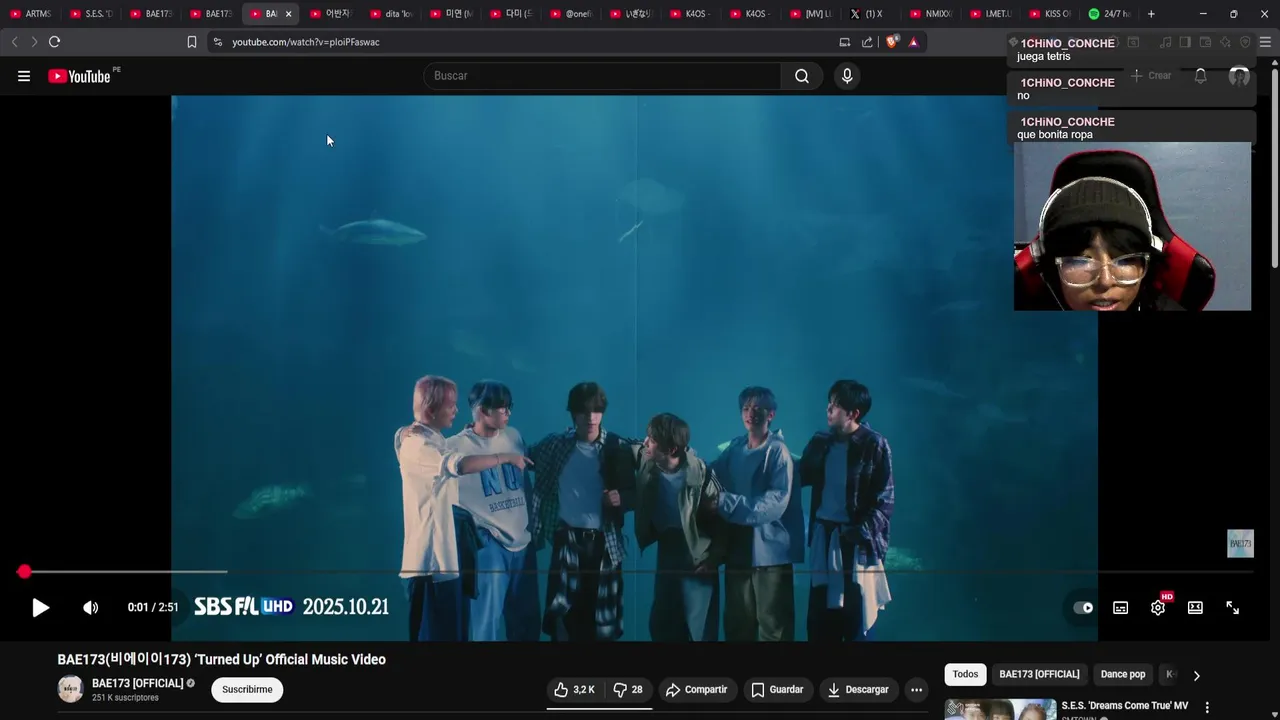Open a new browser tab

pyautogui.click(x=1151, y=14)
